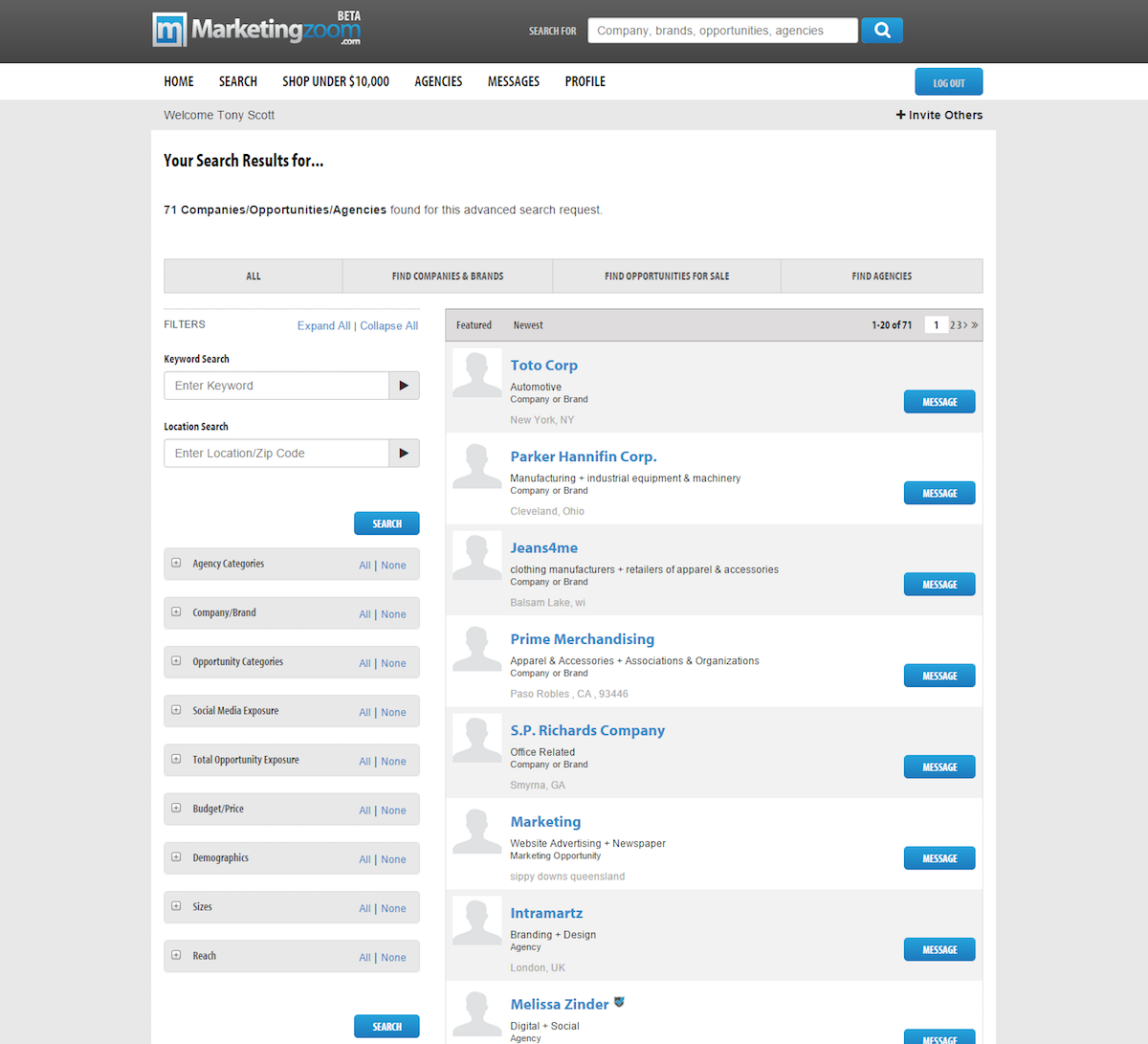This screenshot has height=1044, width=1148.
Task: Message Toto Corp
Action: coord(939,402)
